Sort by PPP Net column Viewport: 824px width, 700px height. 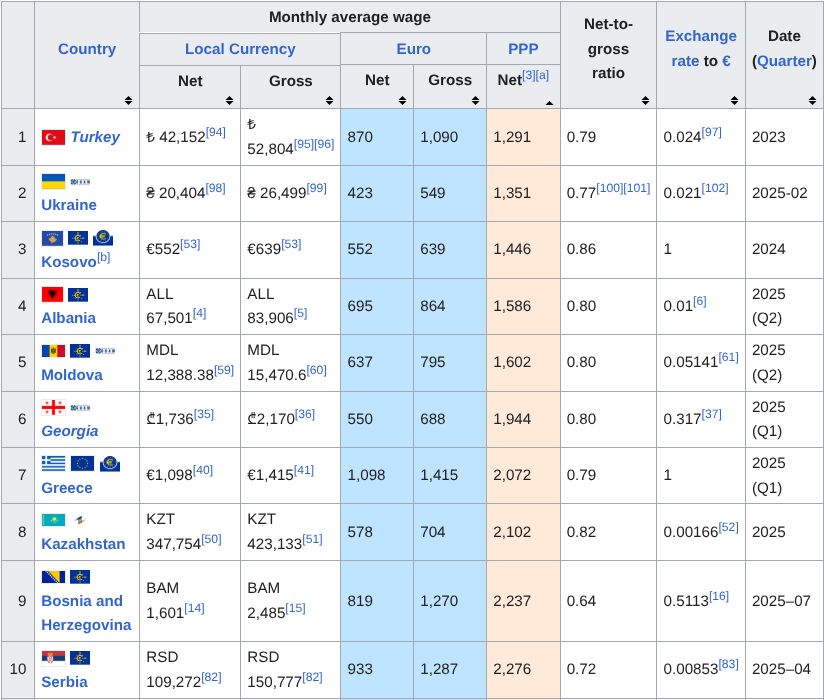[x=549, y=102]
